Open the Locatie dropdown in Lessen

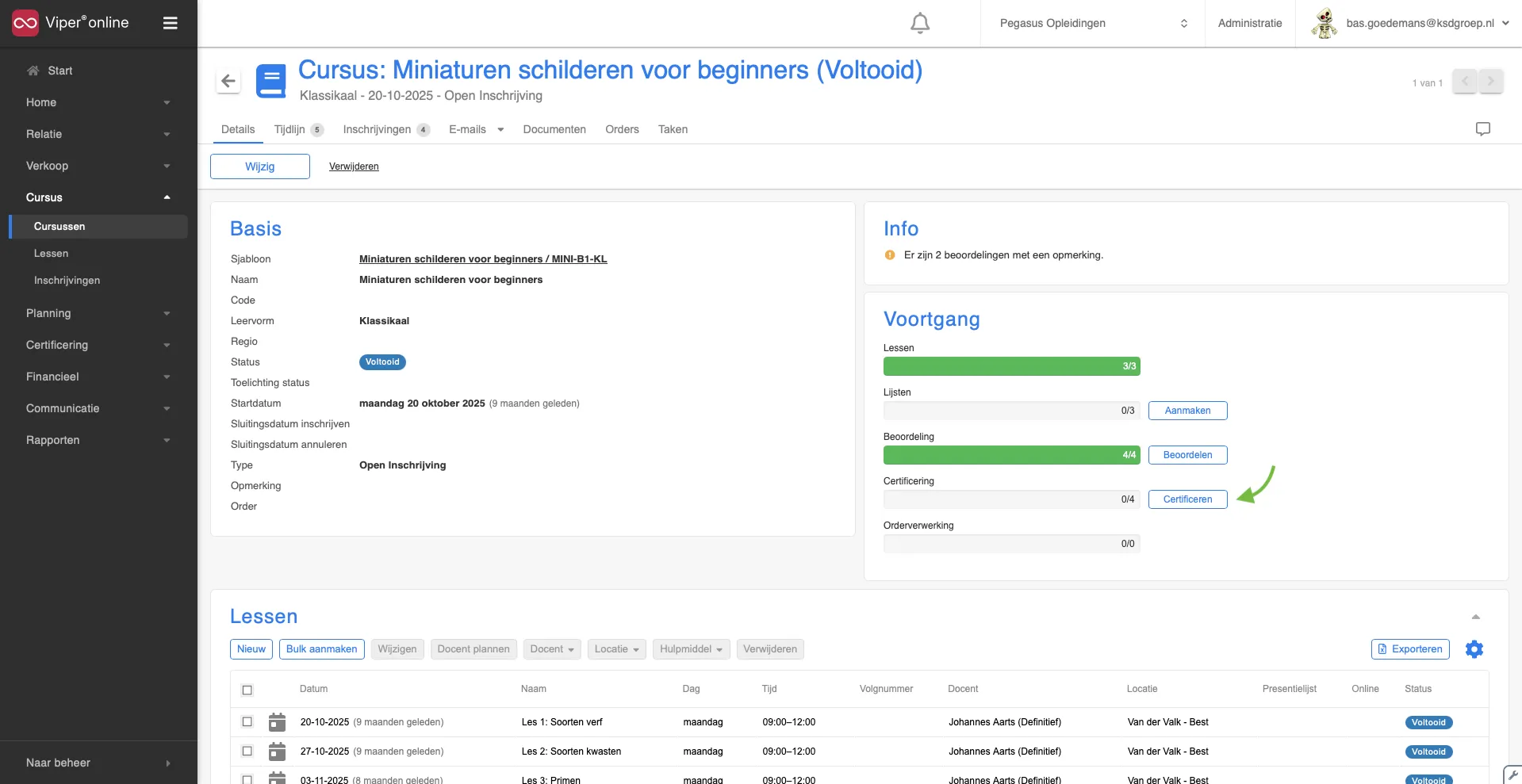click(x=617, y=649)
